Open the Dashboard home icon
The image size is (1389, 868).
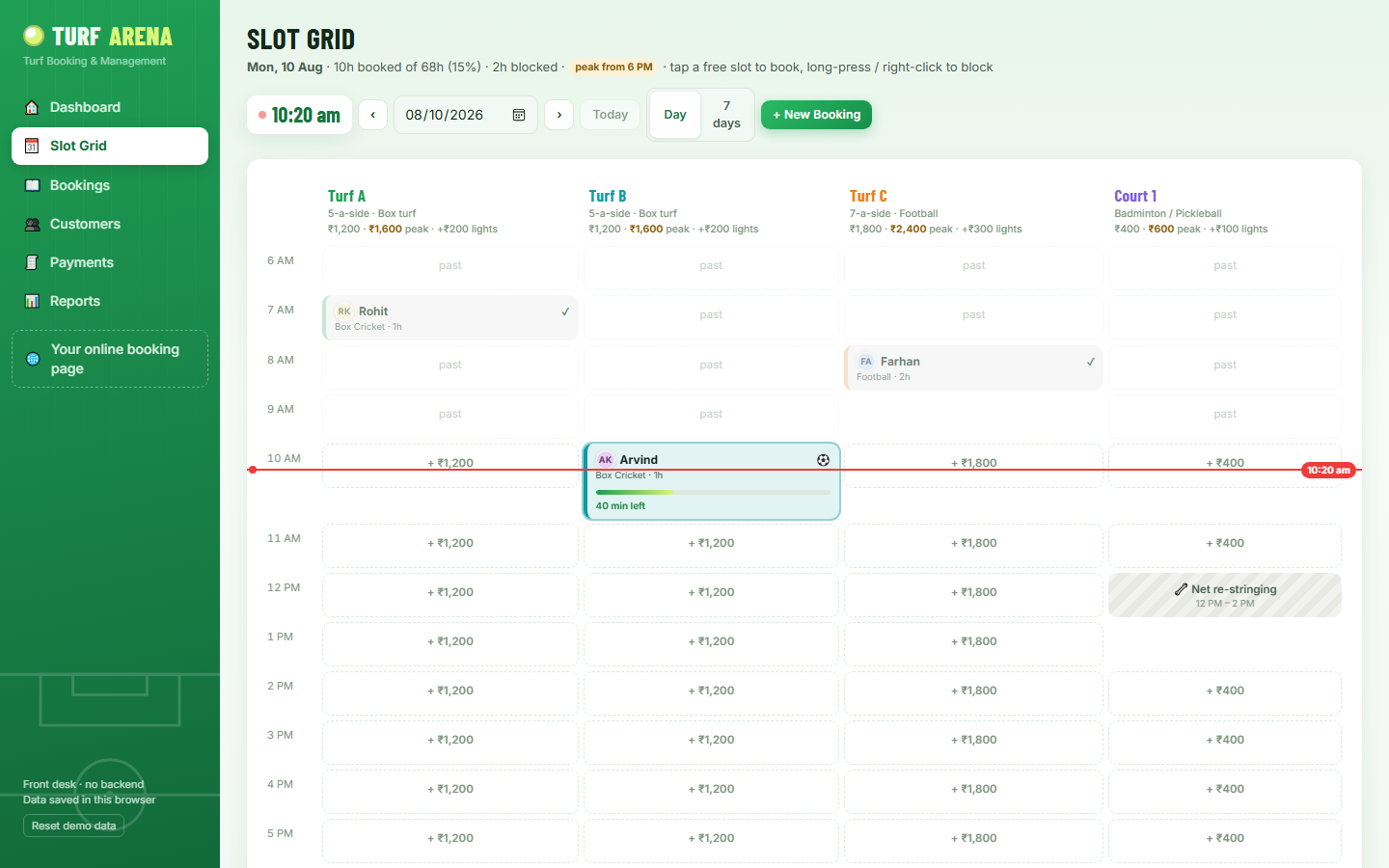tap(32, 107)
